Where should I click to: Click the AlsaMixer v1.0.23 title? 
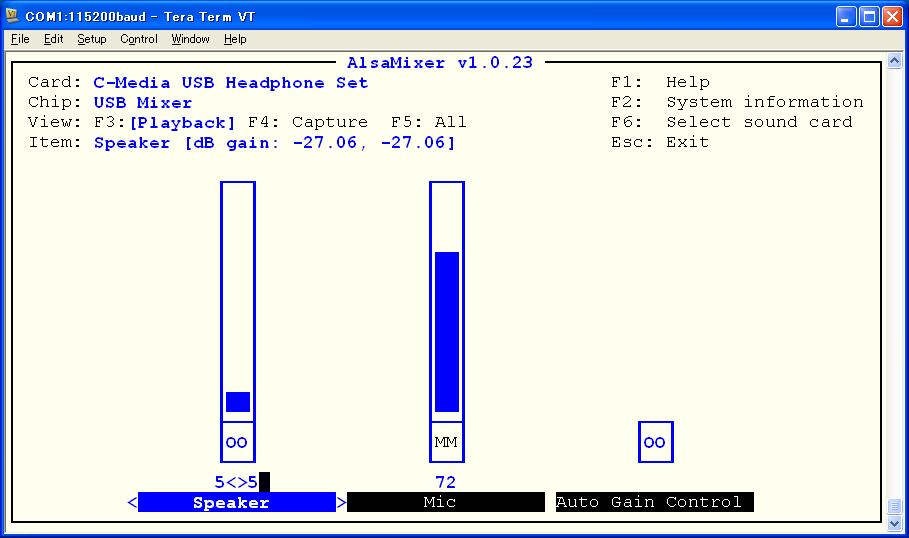click(x=440, y=63)
